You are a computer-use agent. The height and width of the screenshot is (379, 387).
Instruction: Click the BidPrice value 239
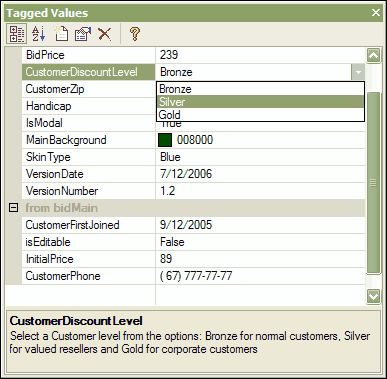pyautogui.click(x=169, y=55)
